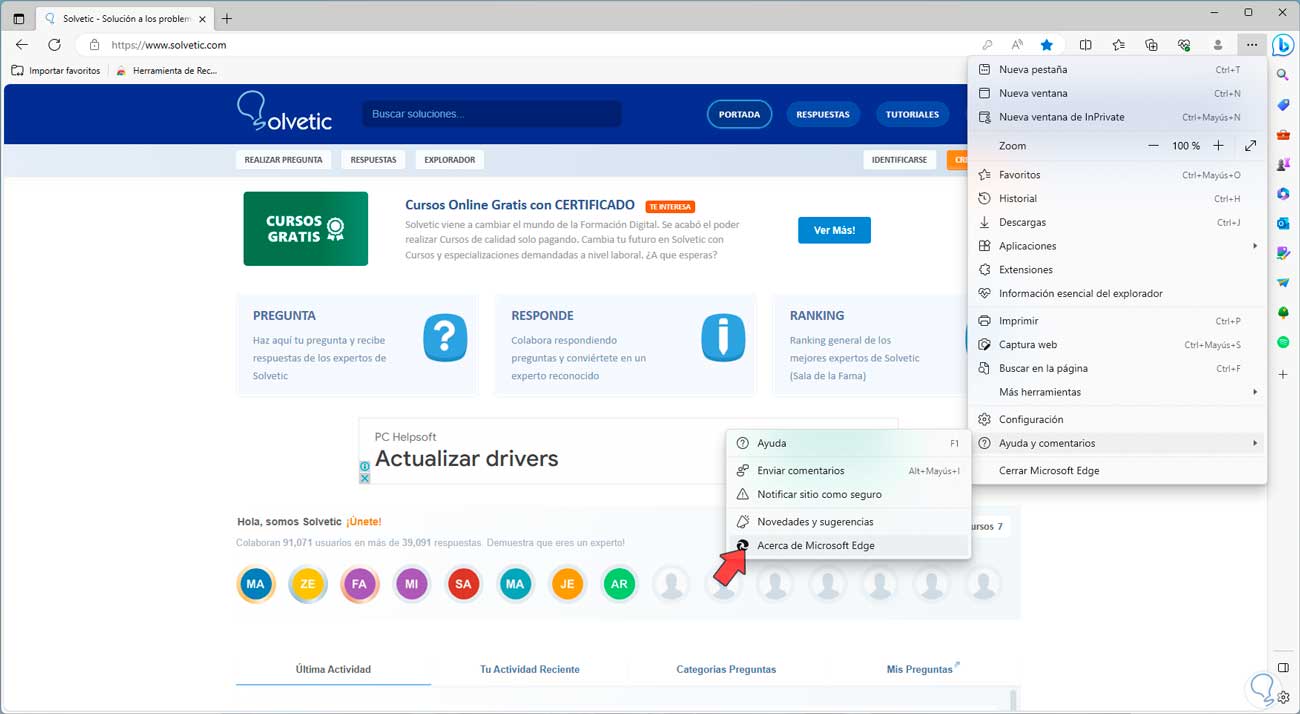Open Configuración from the menu

tap(1116, 419)
